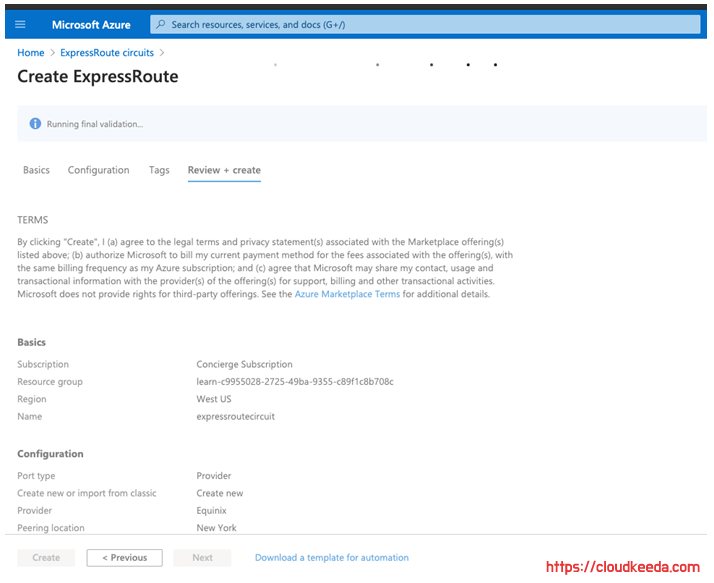Select the West US region value
Viewport: 714px width, 583px height.
(214, 399)
